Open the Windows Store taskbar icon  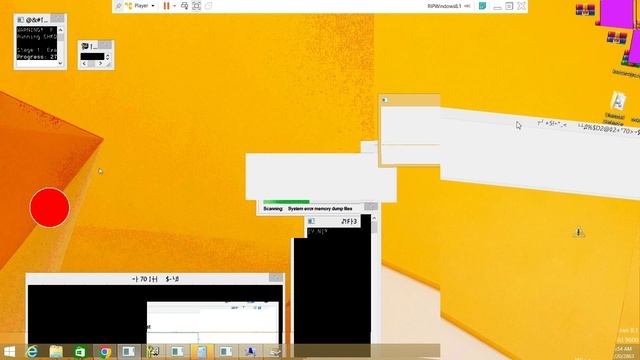pos(80,351)
